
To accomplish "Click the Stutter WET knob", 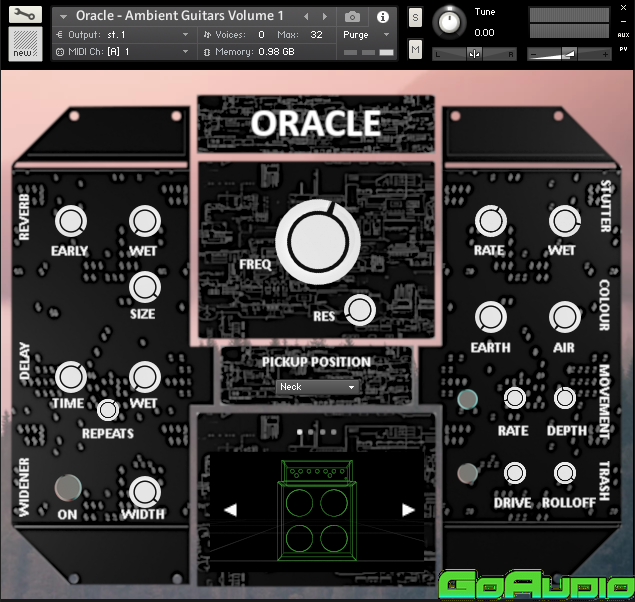I will [565, 221].
